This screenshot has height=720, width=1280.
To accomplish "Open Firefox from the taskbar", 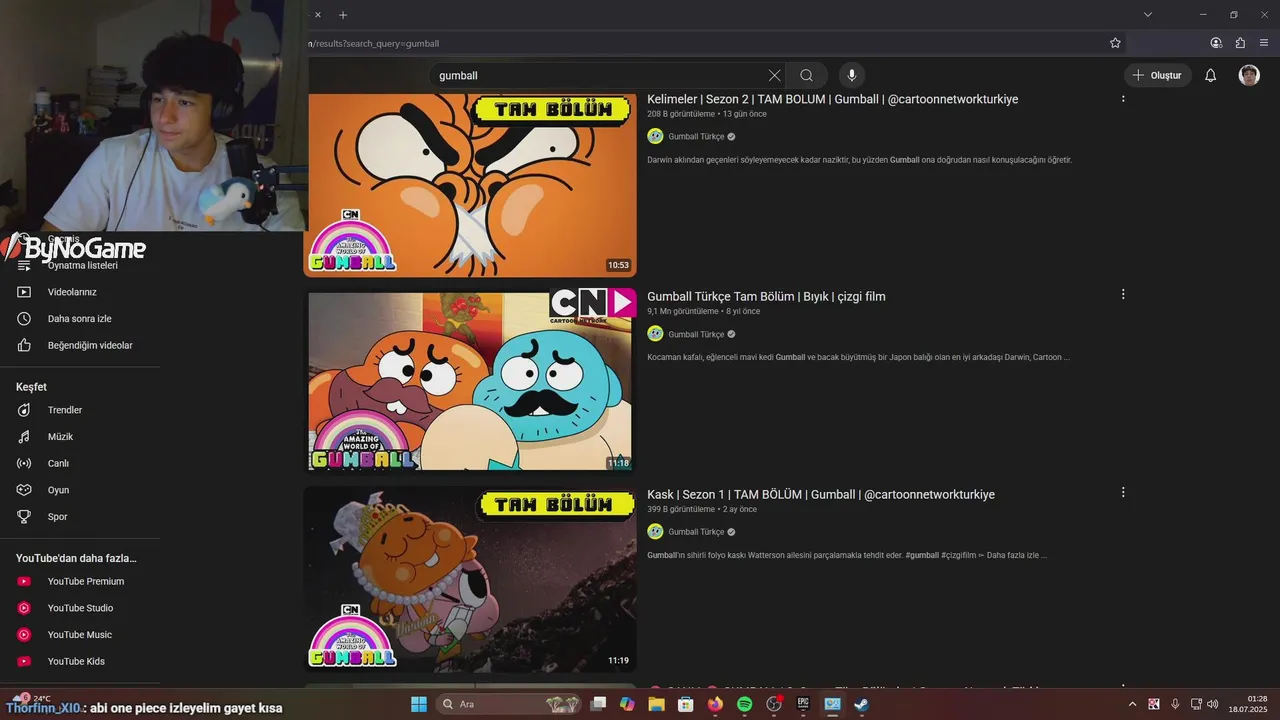I will (x=715, y=704).
